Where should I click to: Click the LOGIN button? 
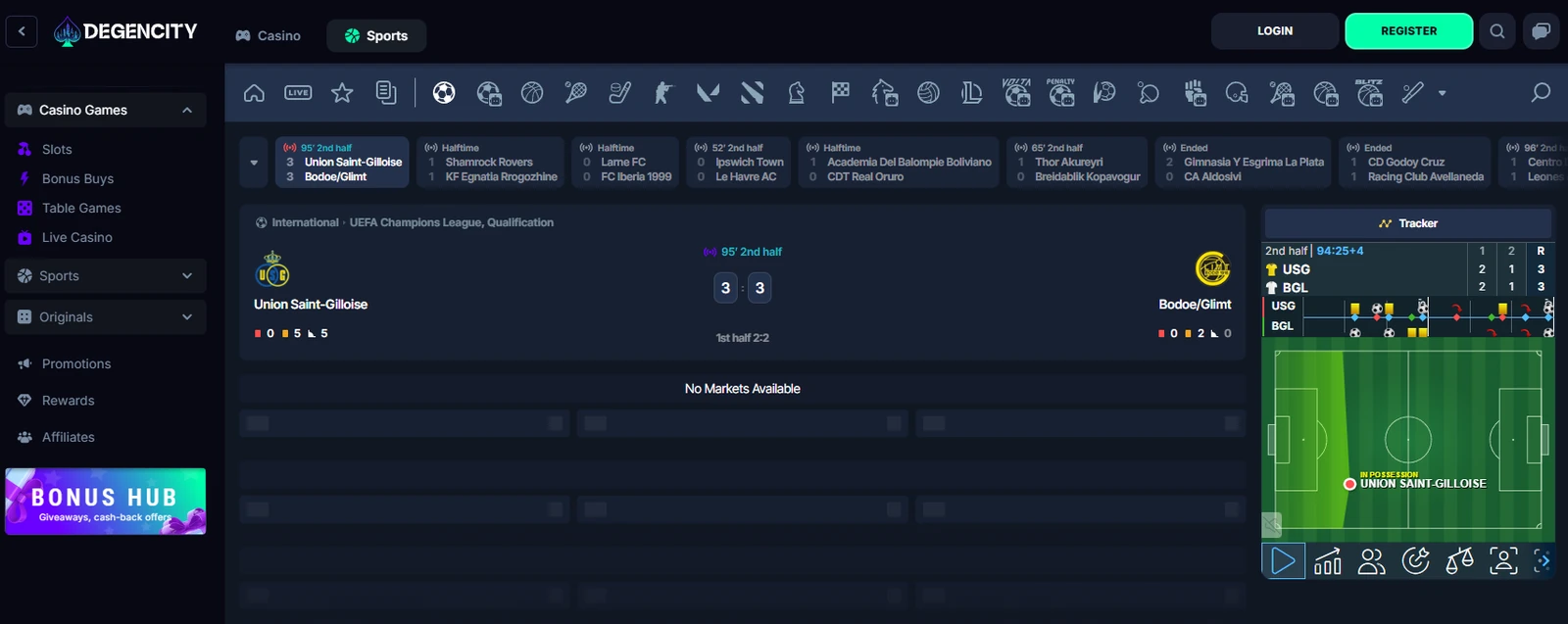1275,31
